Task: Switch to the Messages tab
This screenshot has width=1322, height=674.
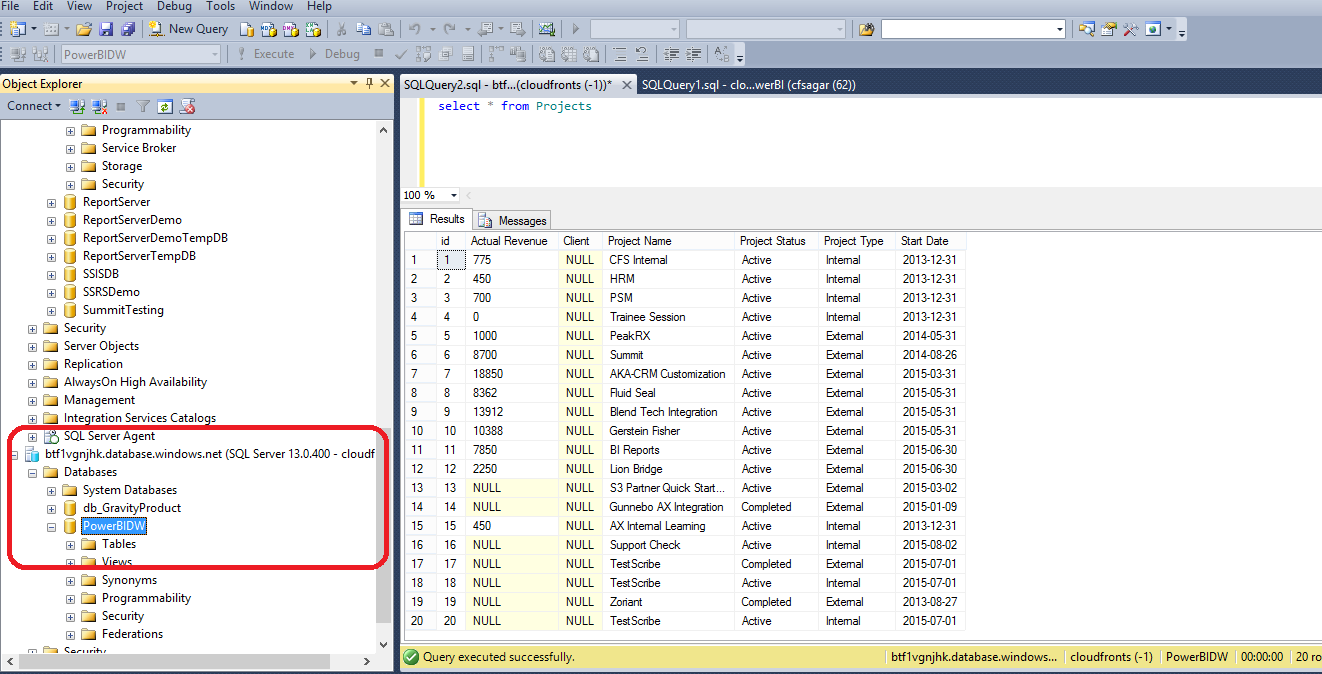Action: coord(513,220)
